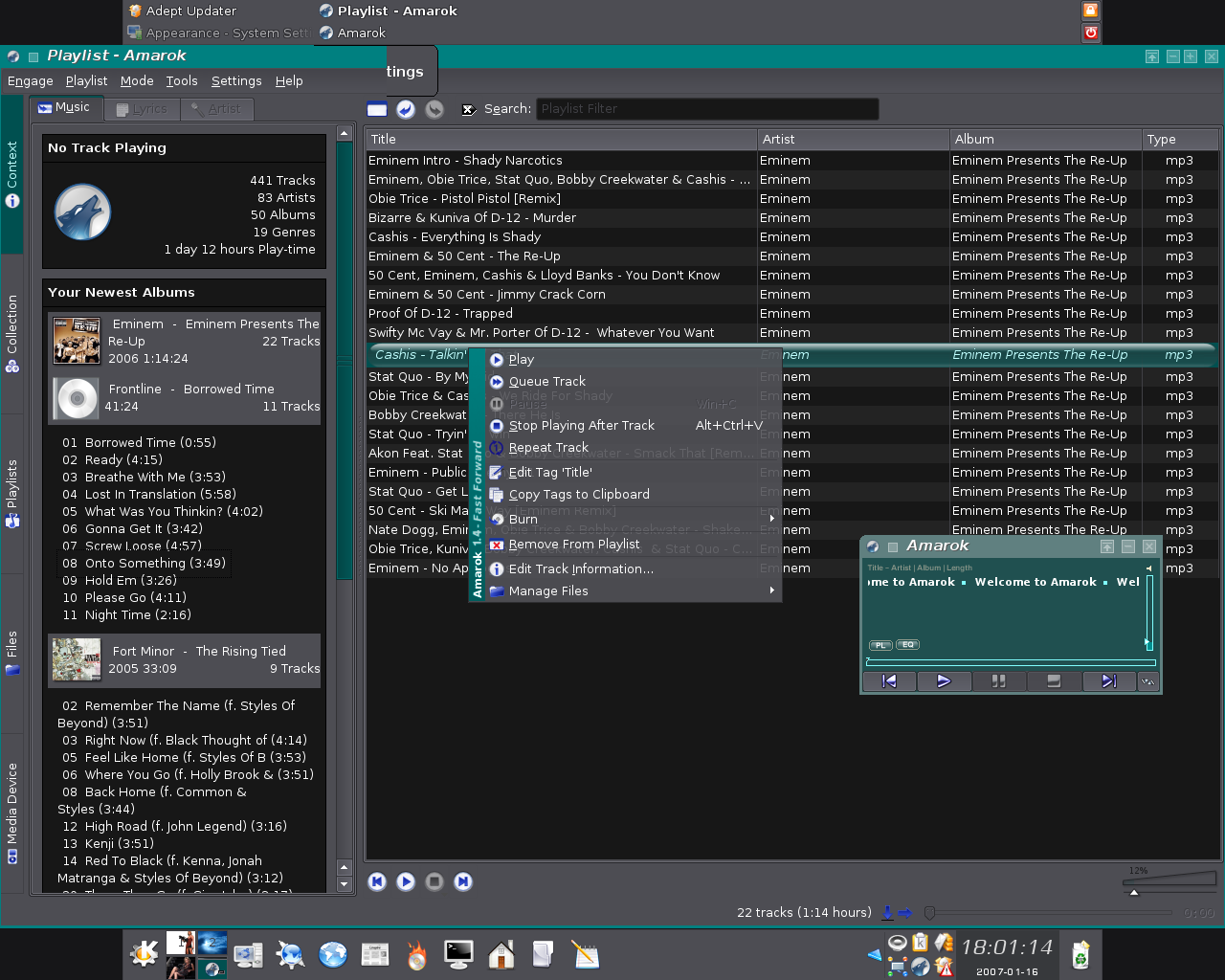Click pause in the Amarok player window

(x=999, y=681)
